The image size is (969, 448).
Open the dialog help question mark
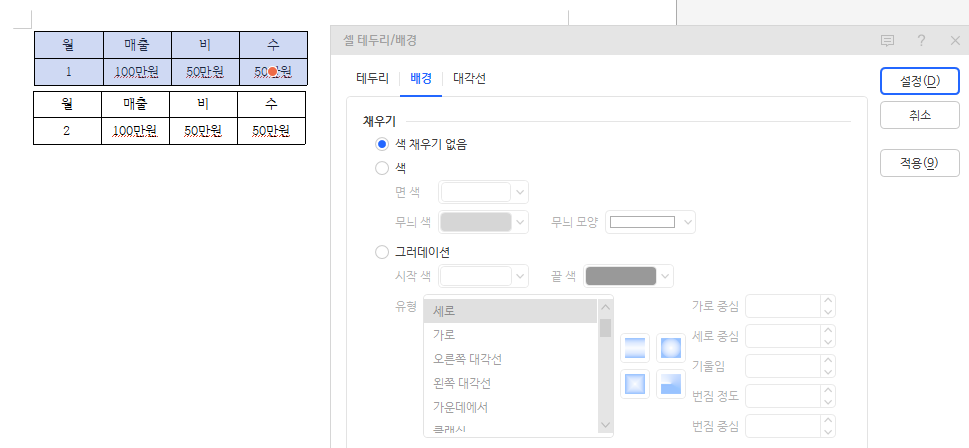[x=921, y=41]
